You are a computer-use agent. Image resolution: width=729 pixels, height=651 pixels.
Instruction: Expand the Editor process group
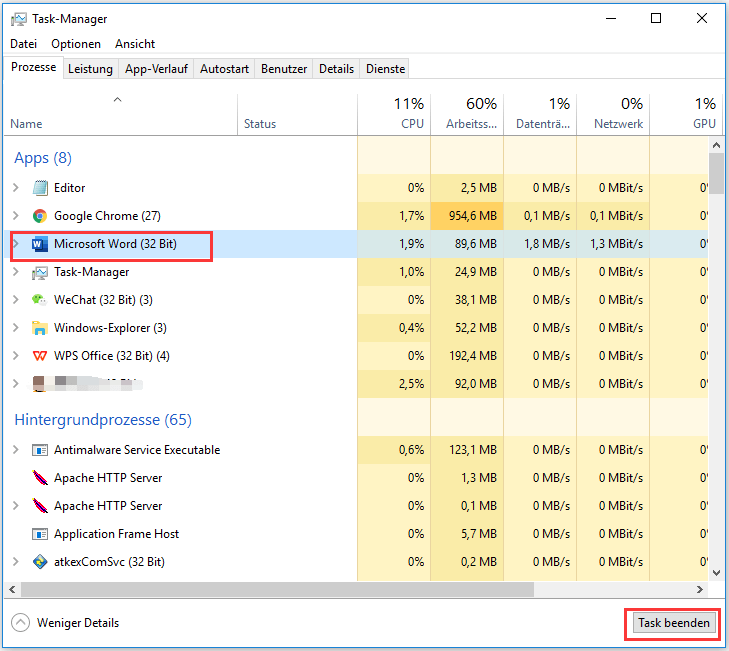16,188
